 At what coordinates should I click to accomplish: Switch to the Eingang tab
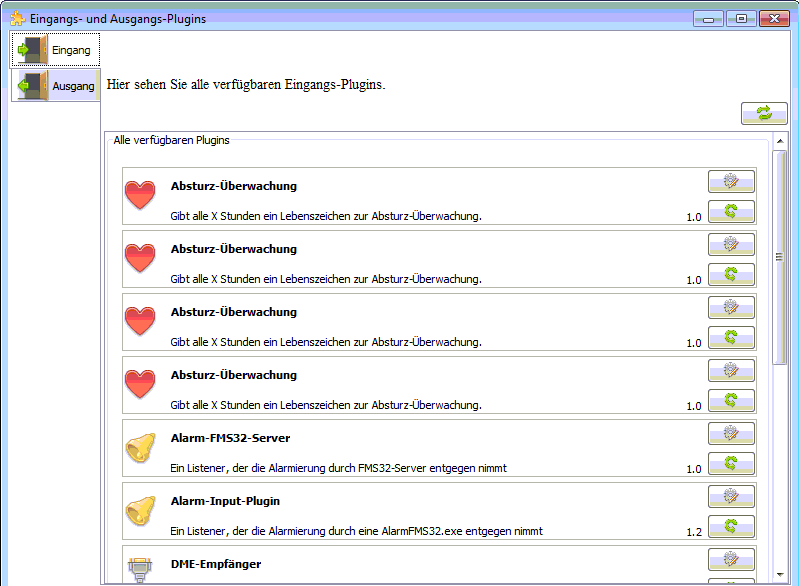[56, 50]
